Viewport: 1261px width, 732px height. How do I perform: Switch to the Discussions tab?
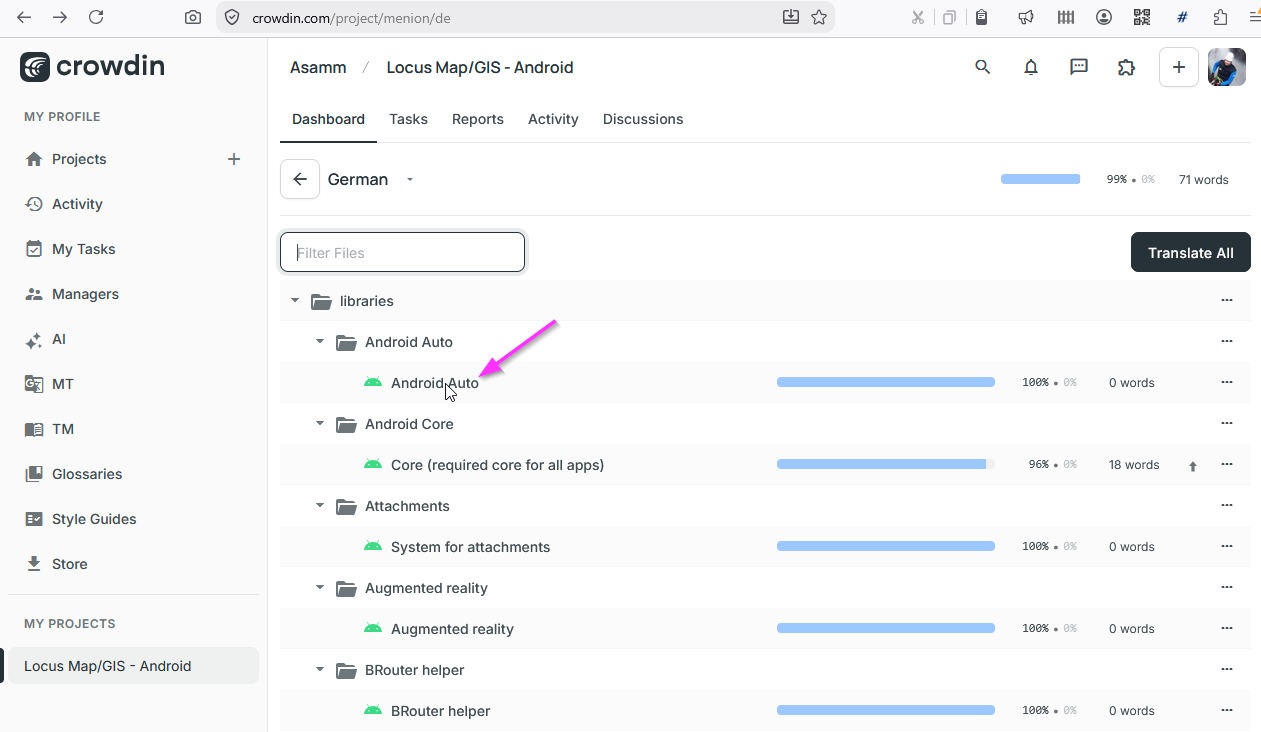[643, 119]
